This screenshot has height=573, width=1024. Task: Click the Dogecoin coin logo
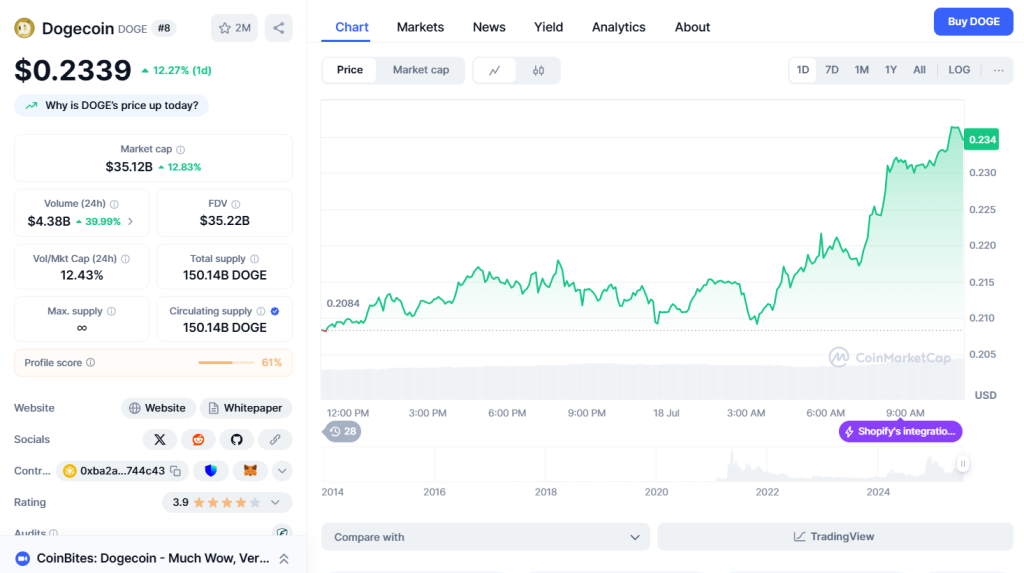click(x=24, y=28)
